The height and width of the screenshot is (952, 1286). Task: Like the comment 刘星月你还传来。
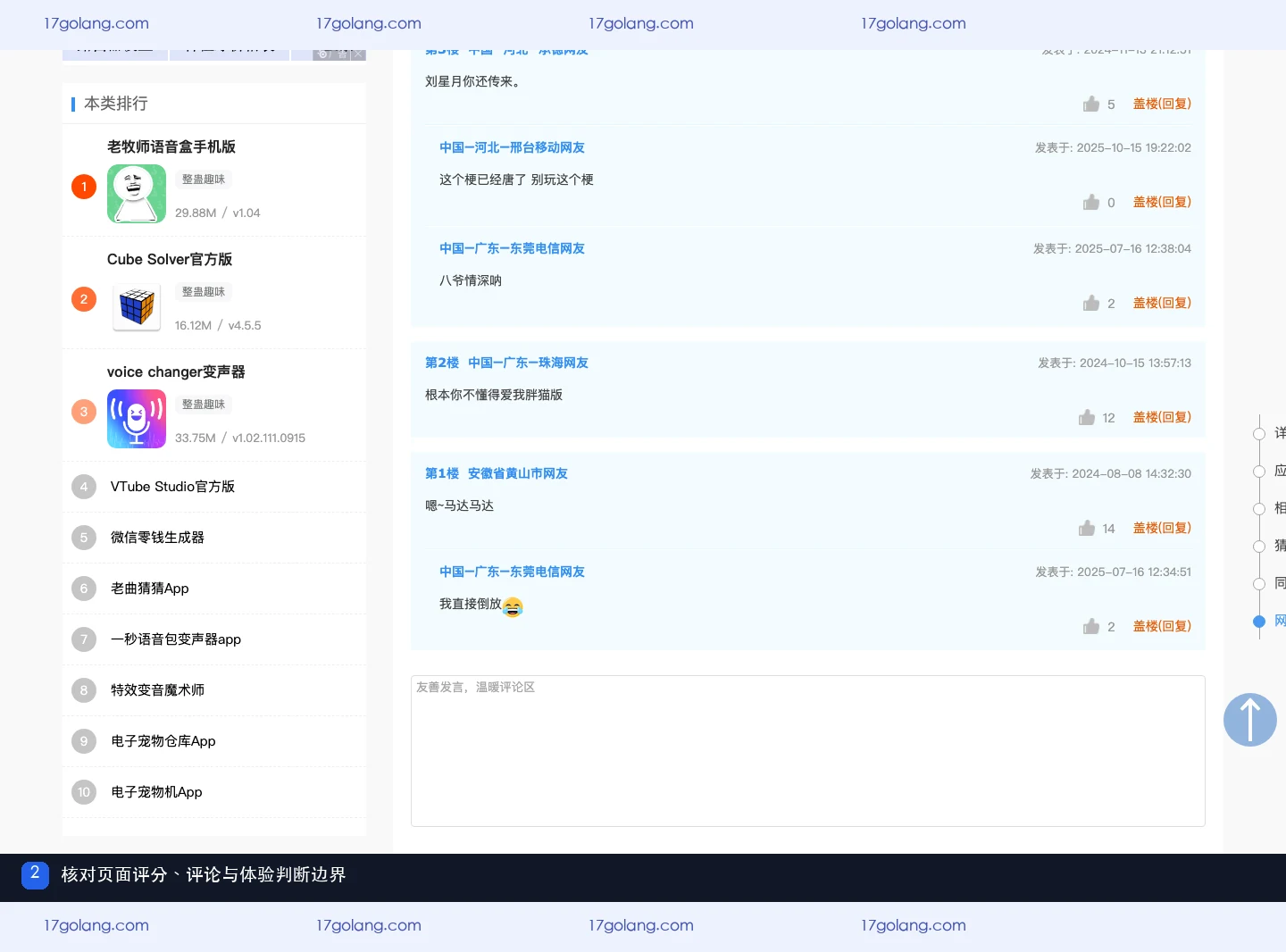pyautogui.click(x=1091, y=104)
